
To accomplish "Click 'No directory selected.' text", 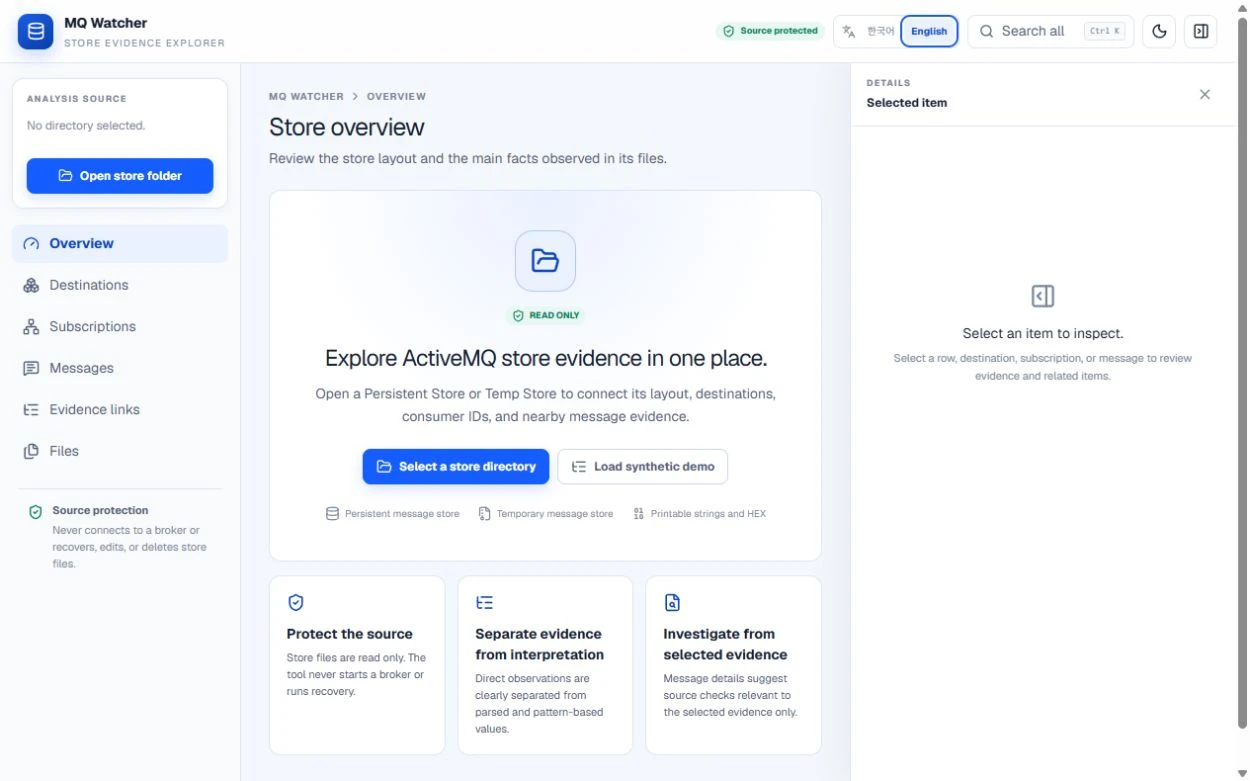I will (x=86, y=126).
